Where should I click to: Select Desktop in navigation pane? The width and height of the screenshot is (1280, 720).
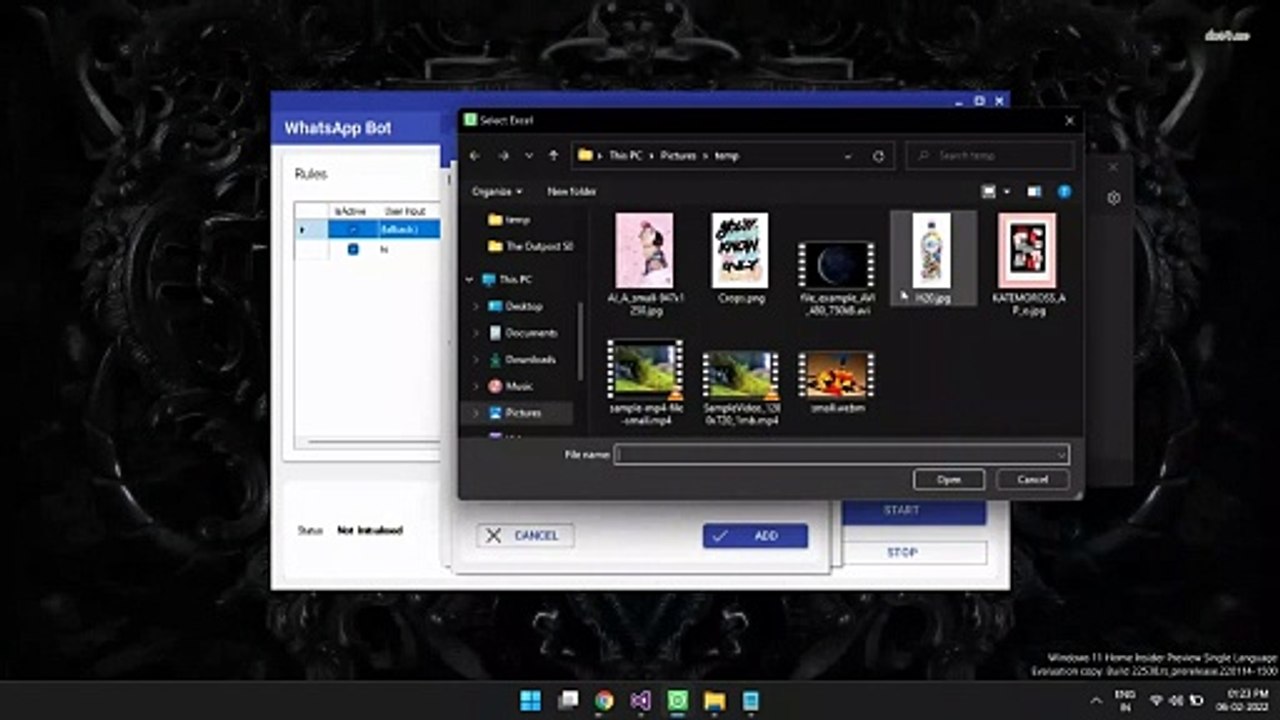(516, 306)
